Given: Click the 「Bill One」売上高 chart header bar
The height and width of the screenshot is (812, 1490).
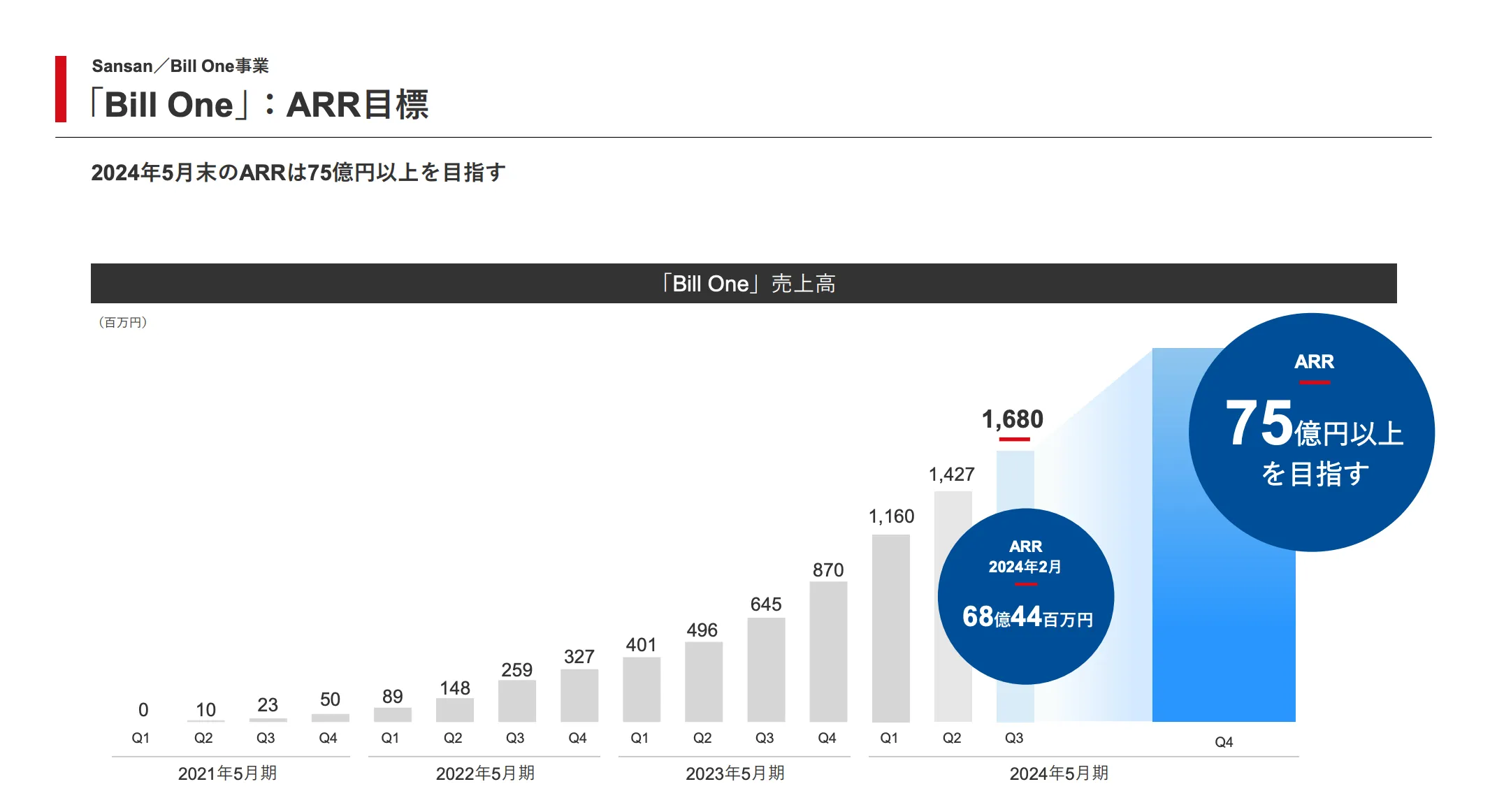Looking at the screenshot, I should coord(744,283).
